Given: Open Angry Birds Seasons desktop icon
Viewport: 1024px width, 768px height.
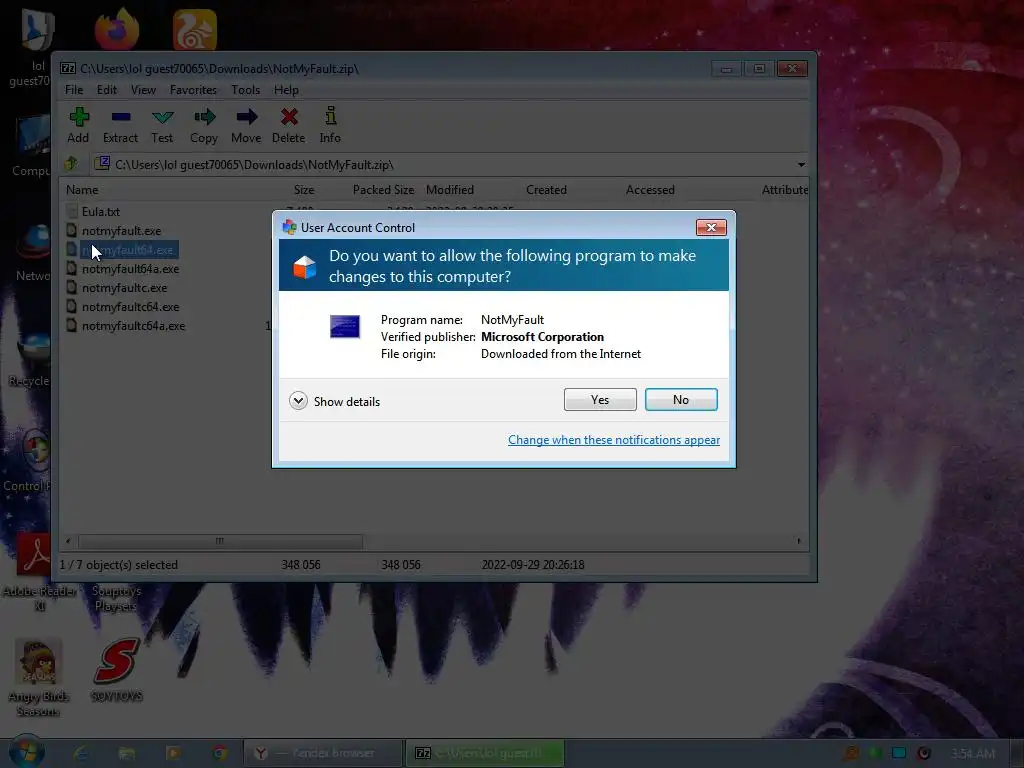Looking at the screenshot, I should pyautogui.click(x=39, y=677).
